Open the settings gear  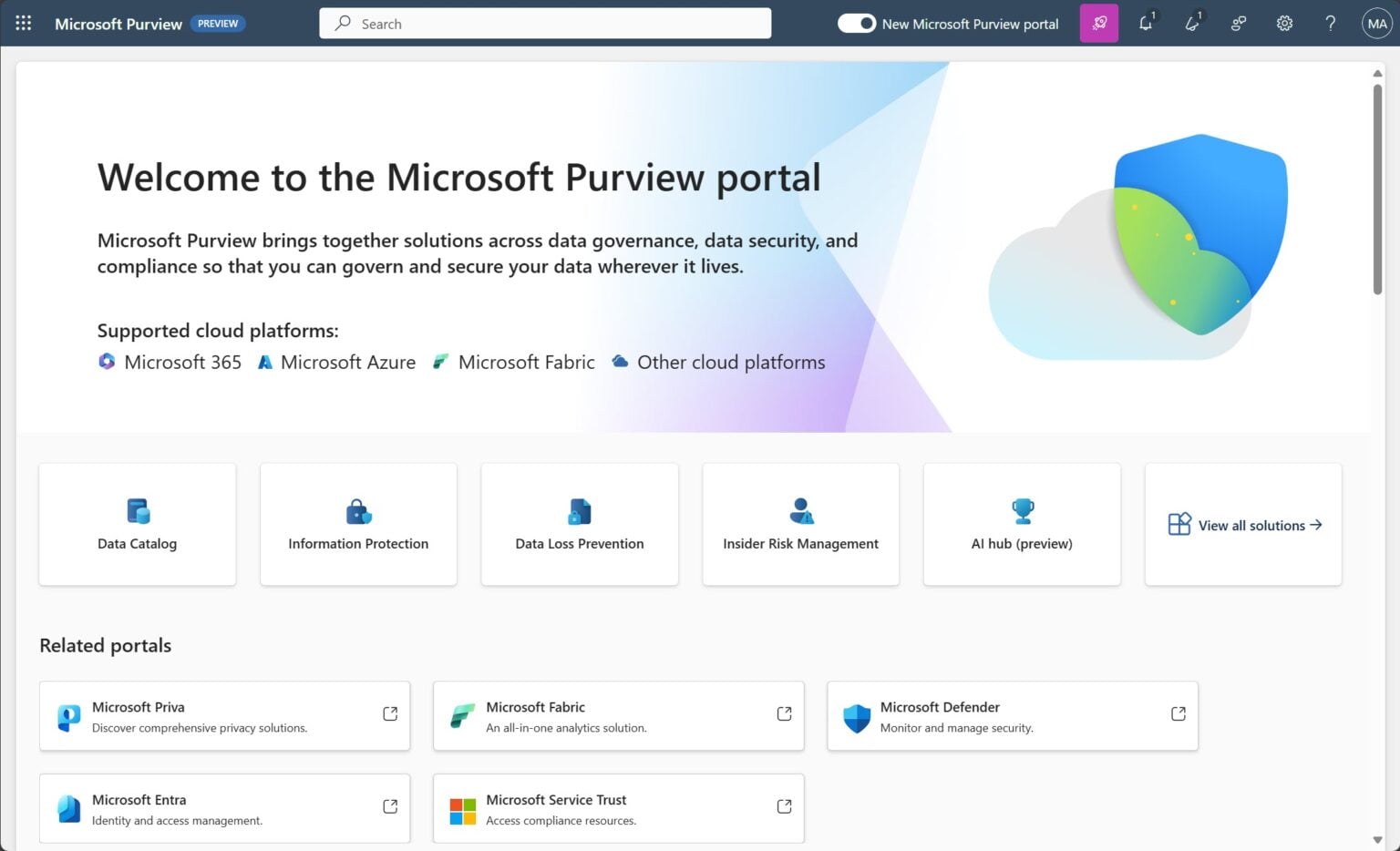point(1284,23)
